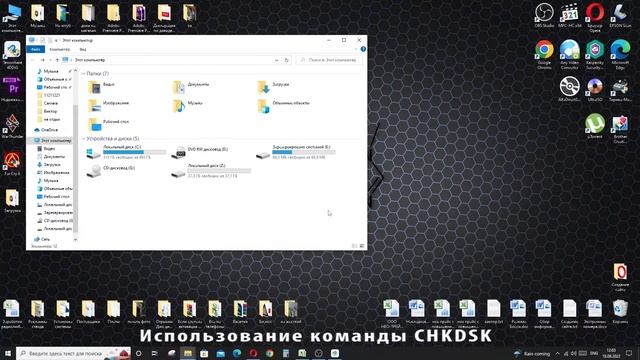Open the Документы folder
The width and height of the screenshot is (640, 360).
click(191, 87)
